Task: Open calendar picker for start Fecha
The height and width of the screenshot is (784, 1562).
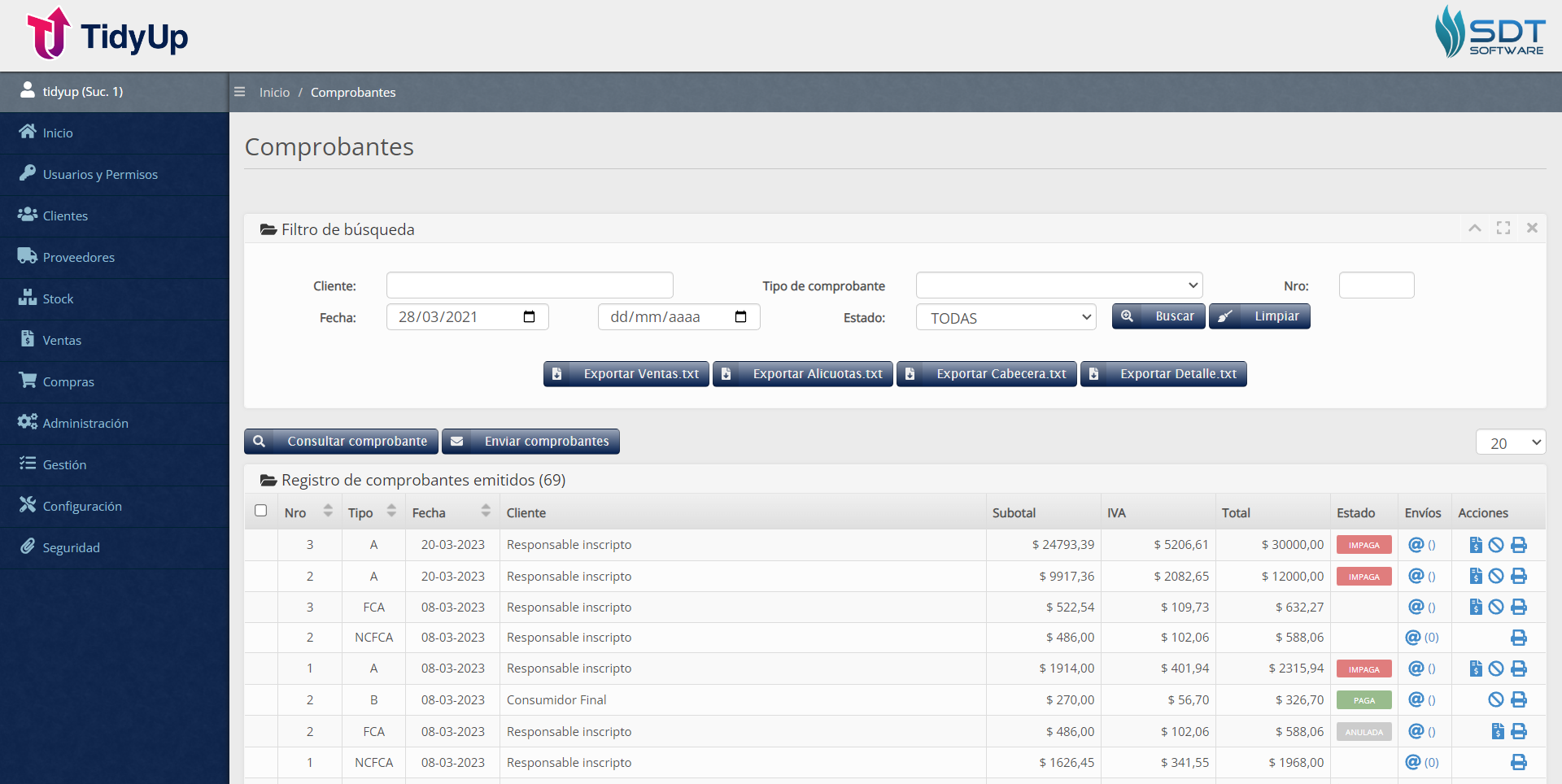Action: click(x=529, y=316)
